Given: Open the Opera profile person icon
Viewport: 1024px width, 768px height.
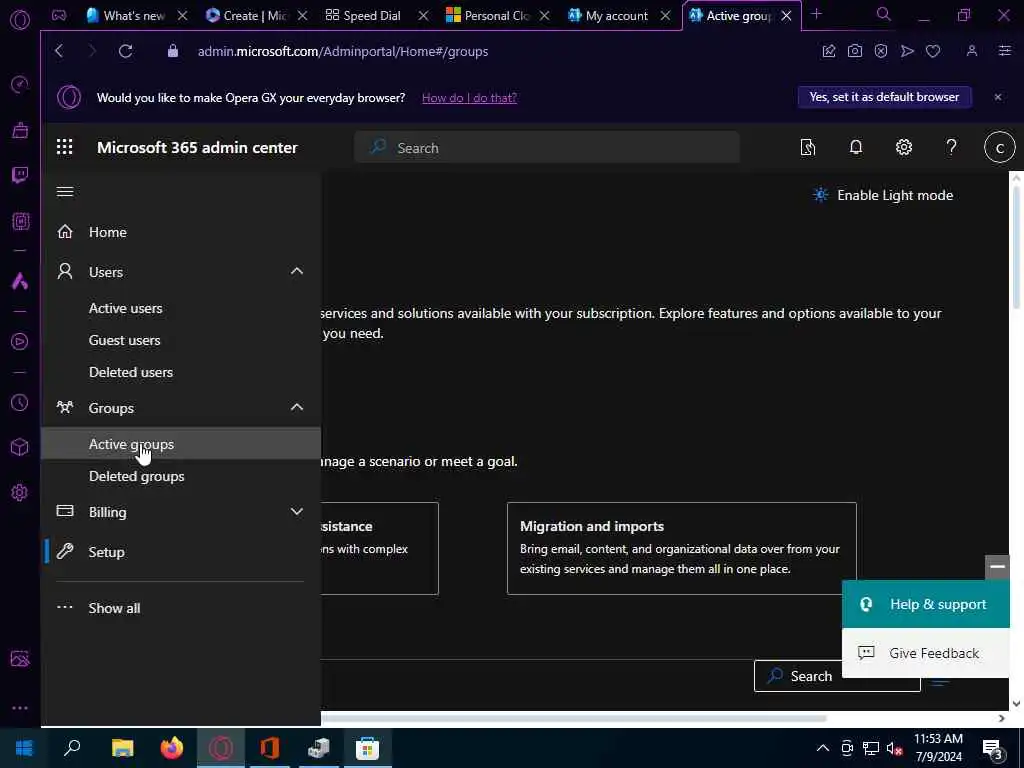Looking at the screenshot, I should pyautogui.click(x=972, y=51).
